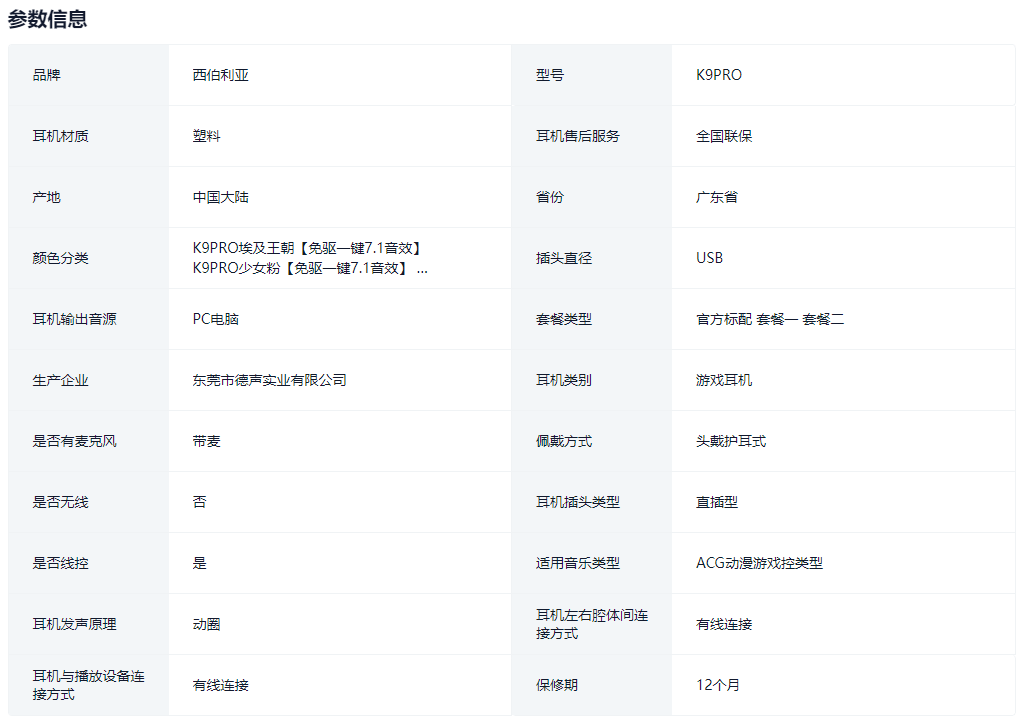Click the origin value 中国大陆

click(220, 197)
